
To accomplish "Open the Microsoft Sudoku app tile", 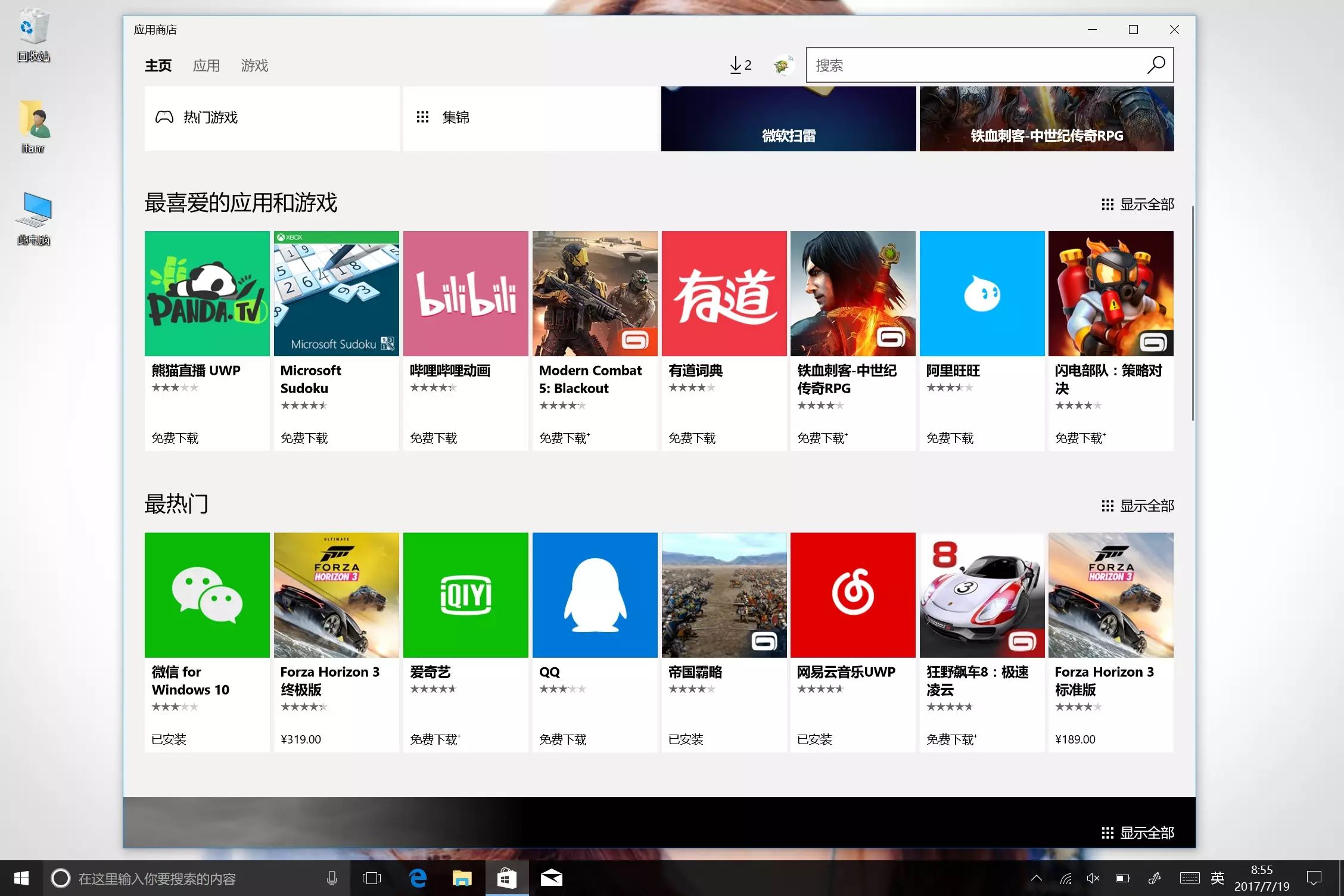I will coord(337,341).
